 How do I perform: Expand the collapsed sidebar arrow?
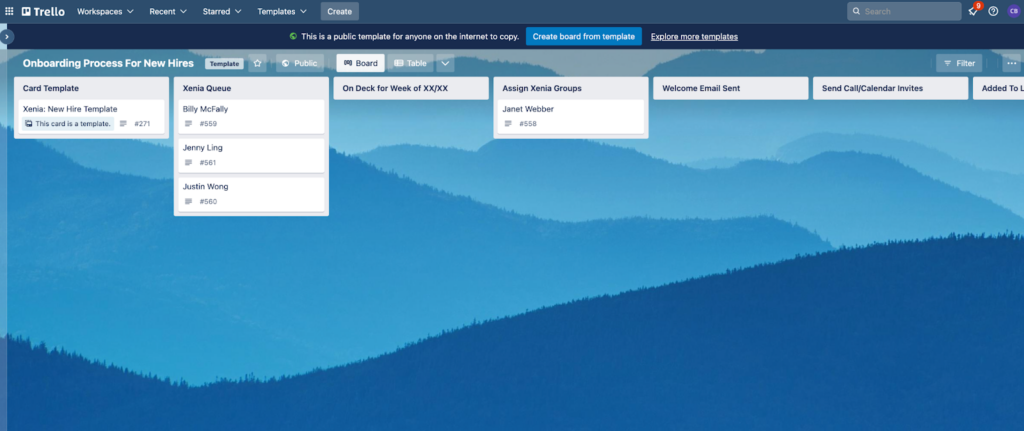coord(7,37)
